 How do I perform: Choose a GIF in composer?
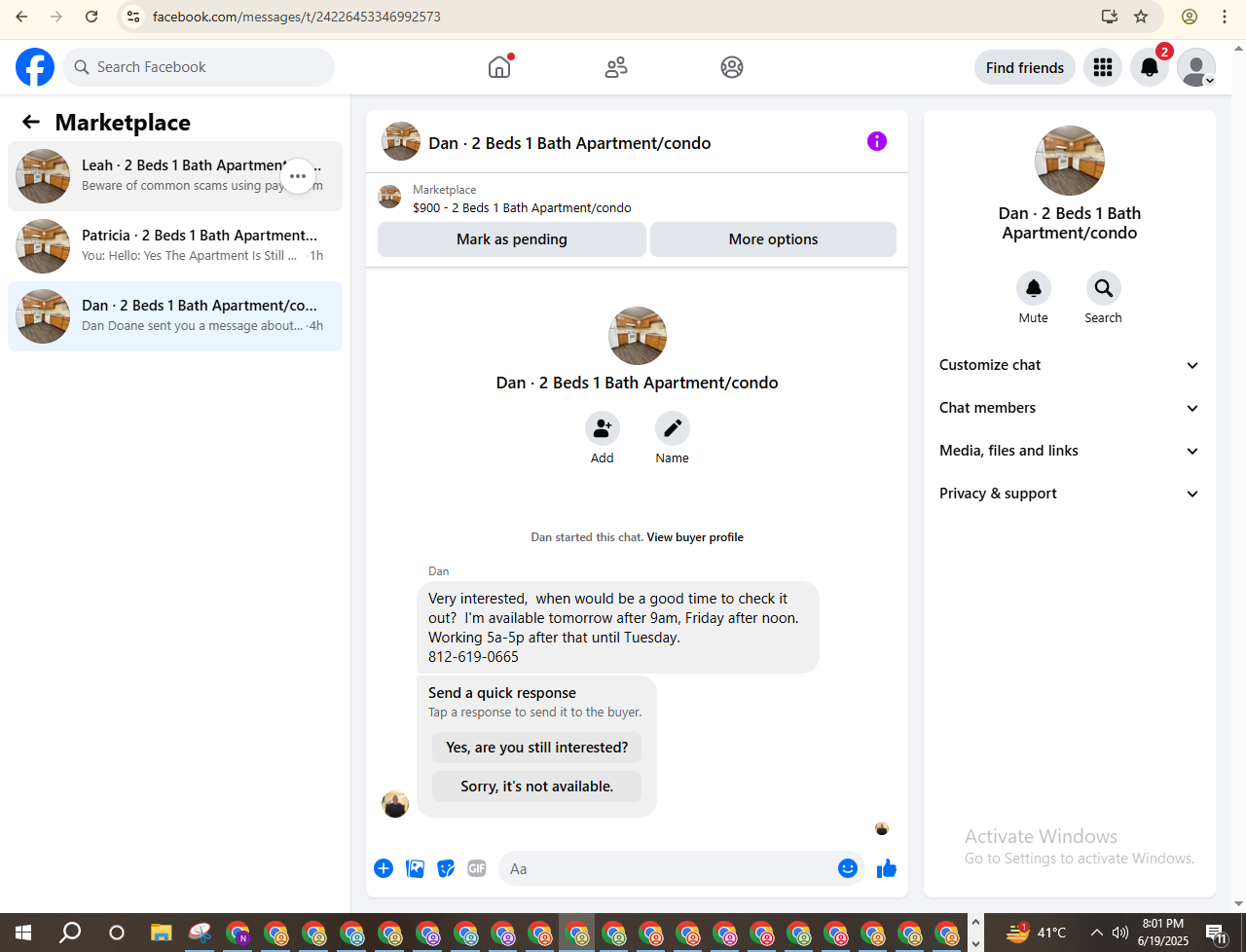[477, 868]
